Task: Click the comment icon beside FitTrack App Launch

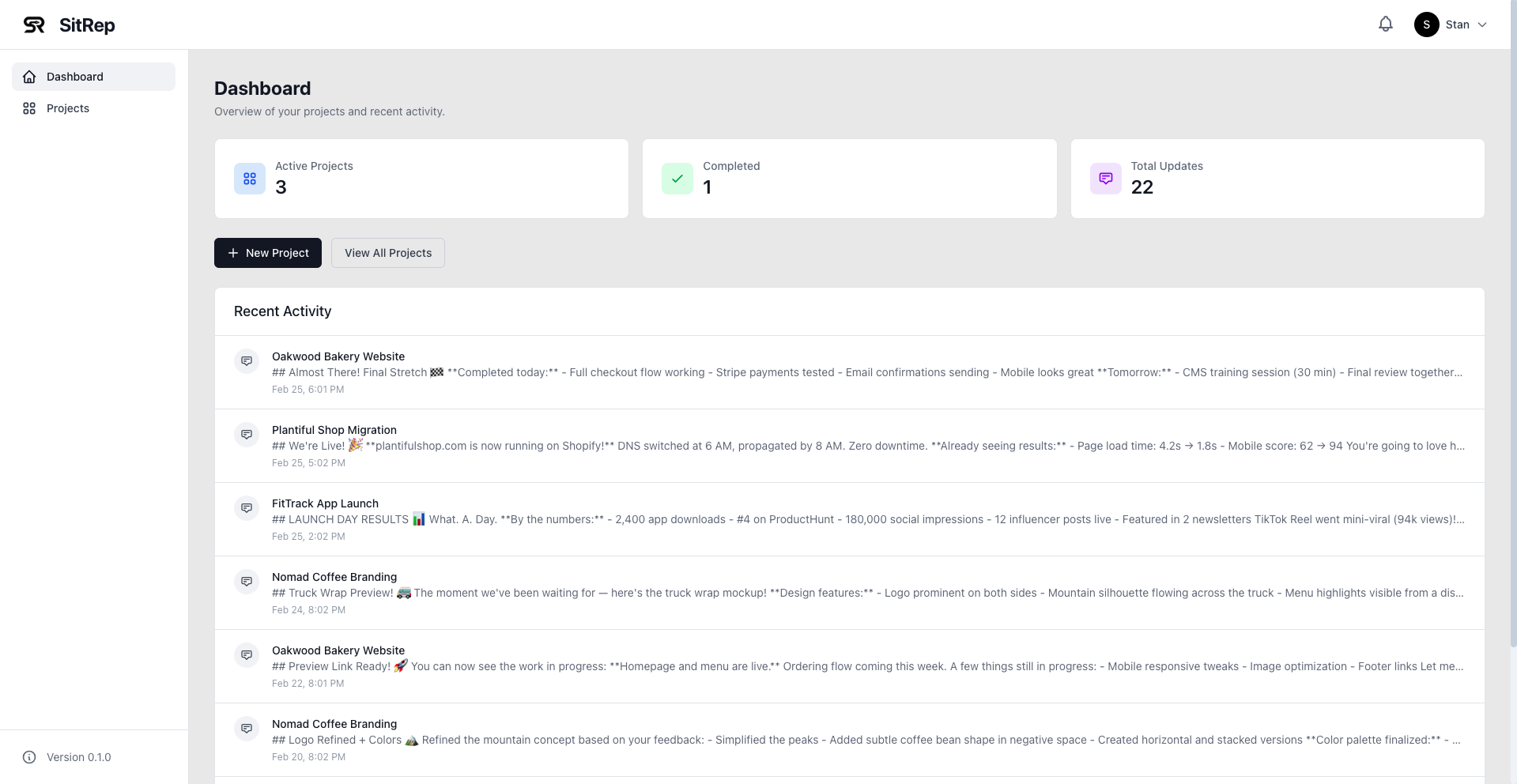Action: point(247,508)
